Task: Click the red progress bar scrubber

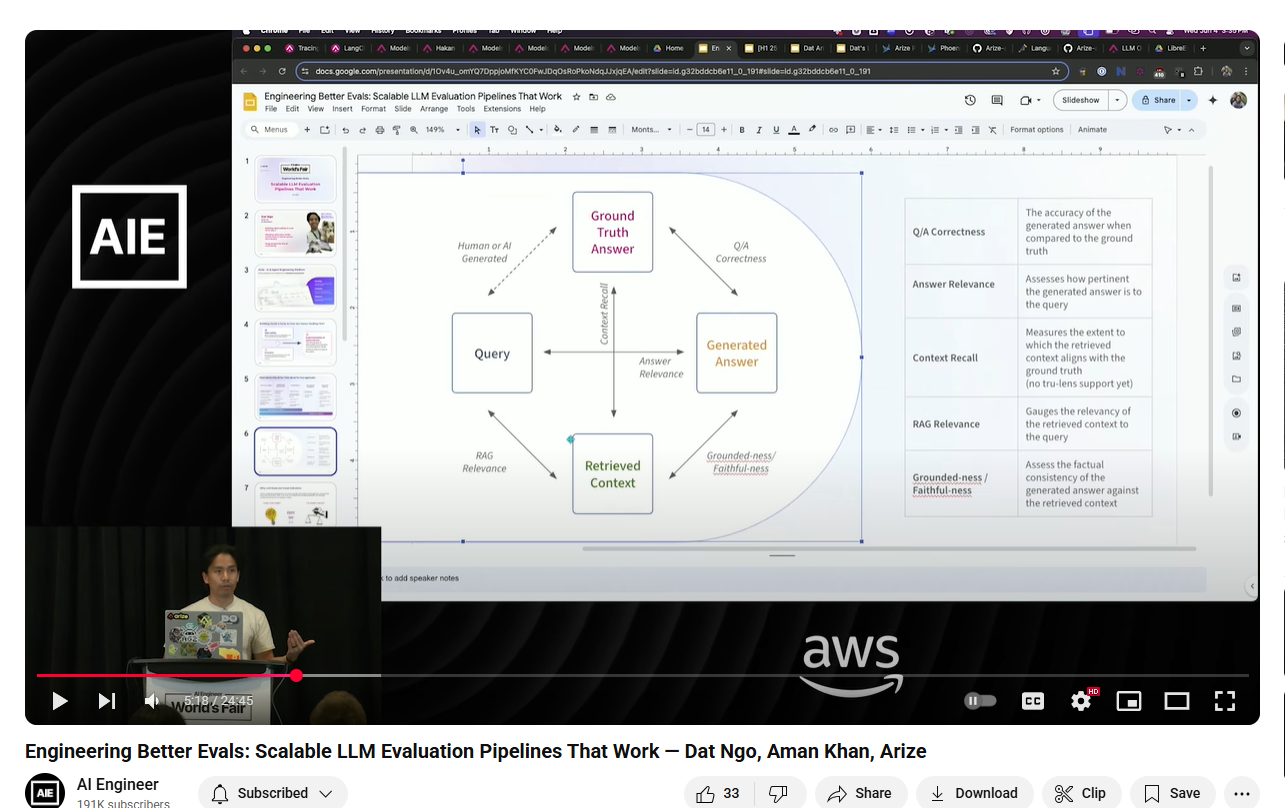Action: pos(296,676)
